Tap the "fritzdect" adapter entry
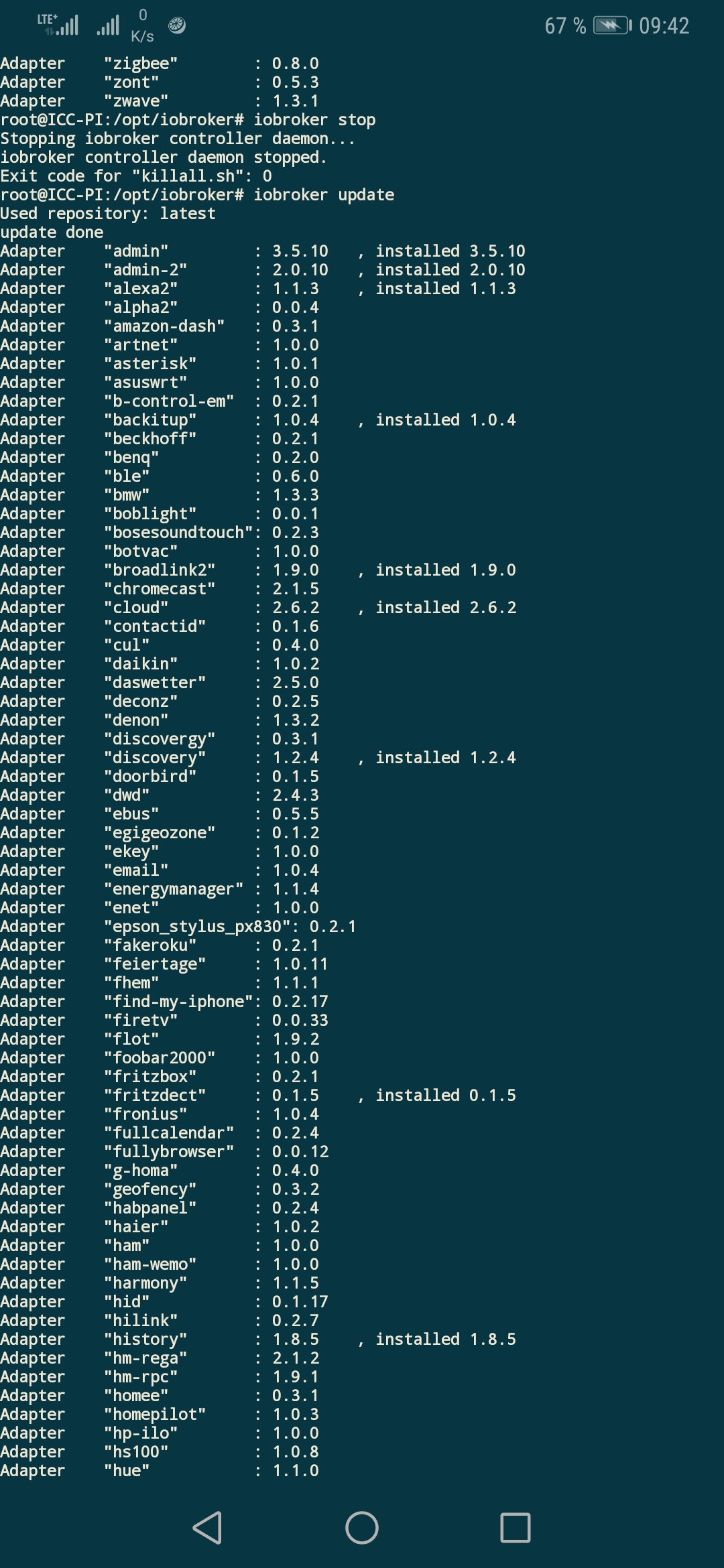Screen dimensions: 724x1568 point(155,1096)
